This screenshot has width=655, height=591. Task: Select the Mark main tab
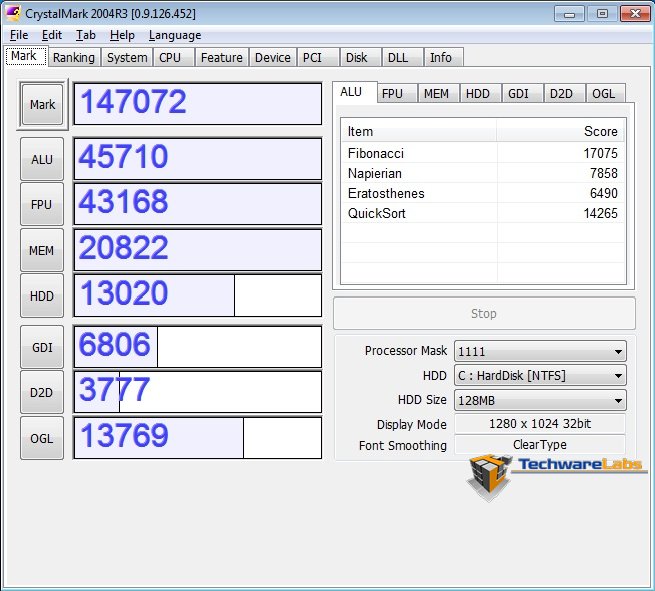pyautogui.click(x=25, y=56)
